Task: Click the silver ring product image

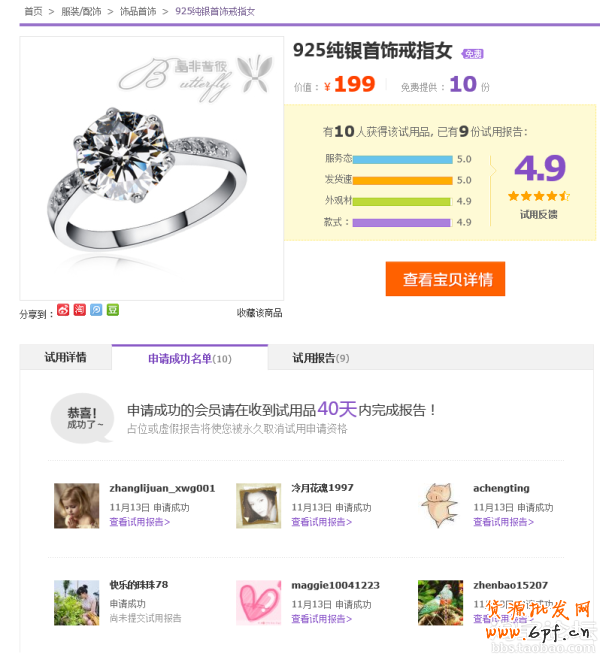Action: tap(152, 169)
